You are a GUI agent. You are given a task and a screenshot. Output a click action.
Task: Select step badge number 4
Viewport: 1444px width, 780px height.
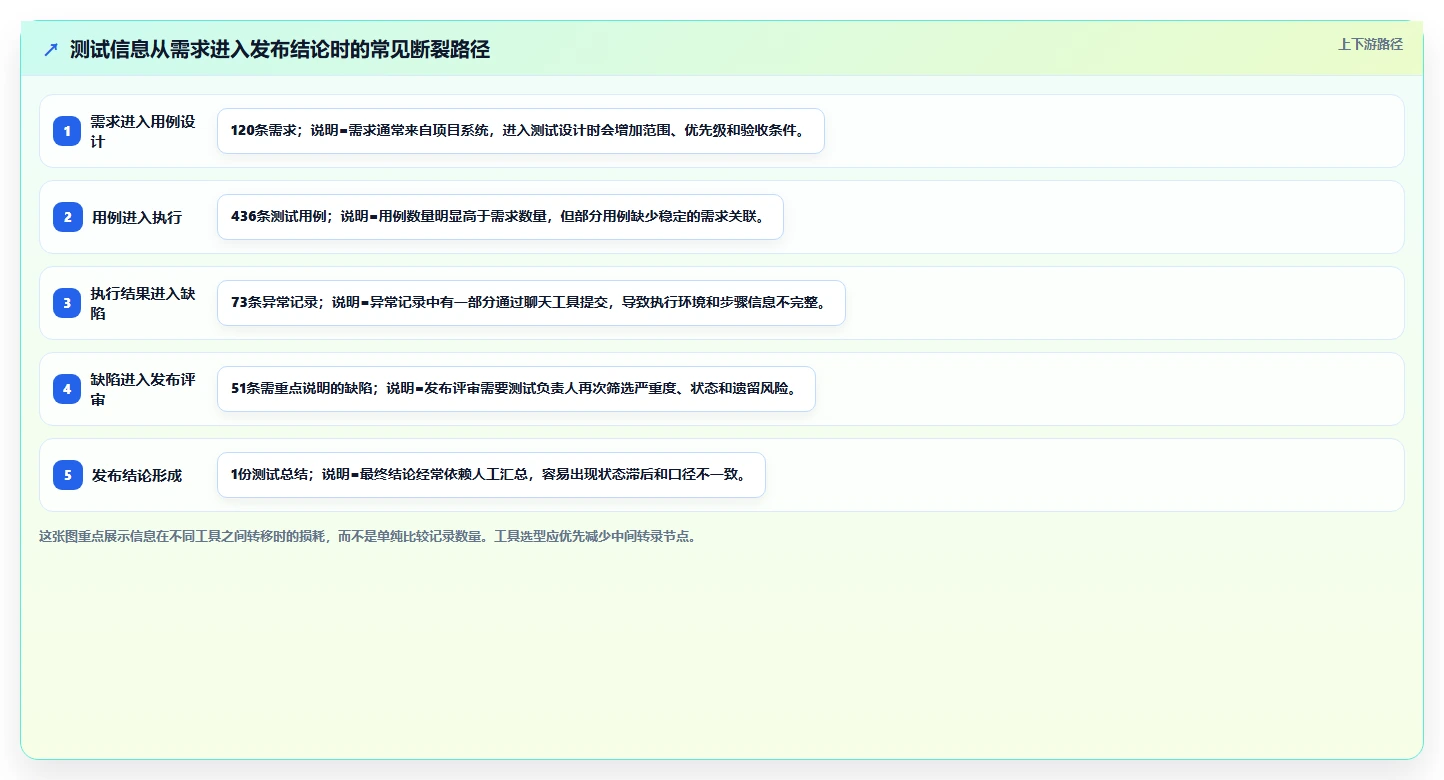[68, 389]
